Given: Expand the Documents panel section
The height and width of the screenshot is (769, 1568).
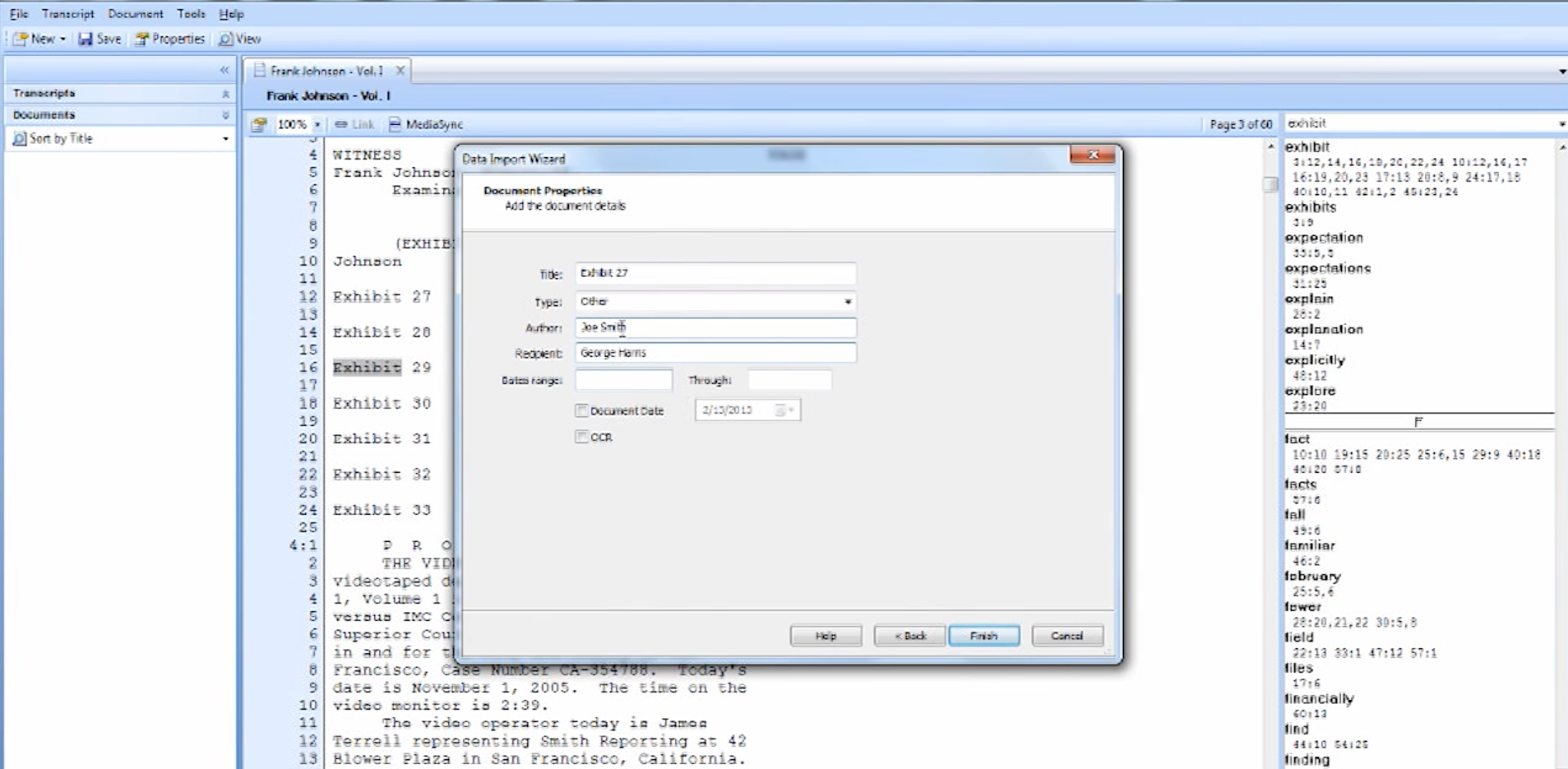Looking at the screenshot, I should [x=225, y=115].
